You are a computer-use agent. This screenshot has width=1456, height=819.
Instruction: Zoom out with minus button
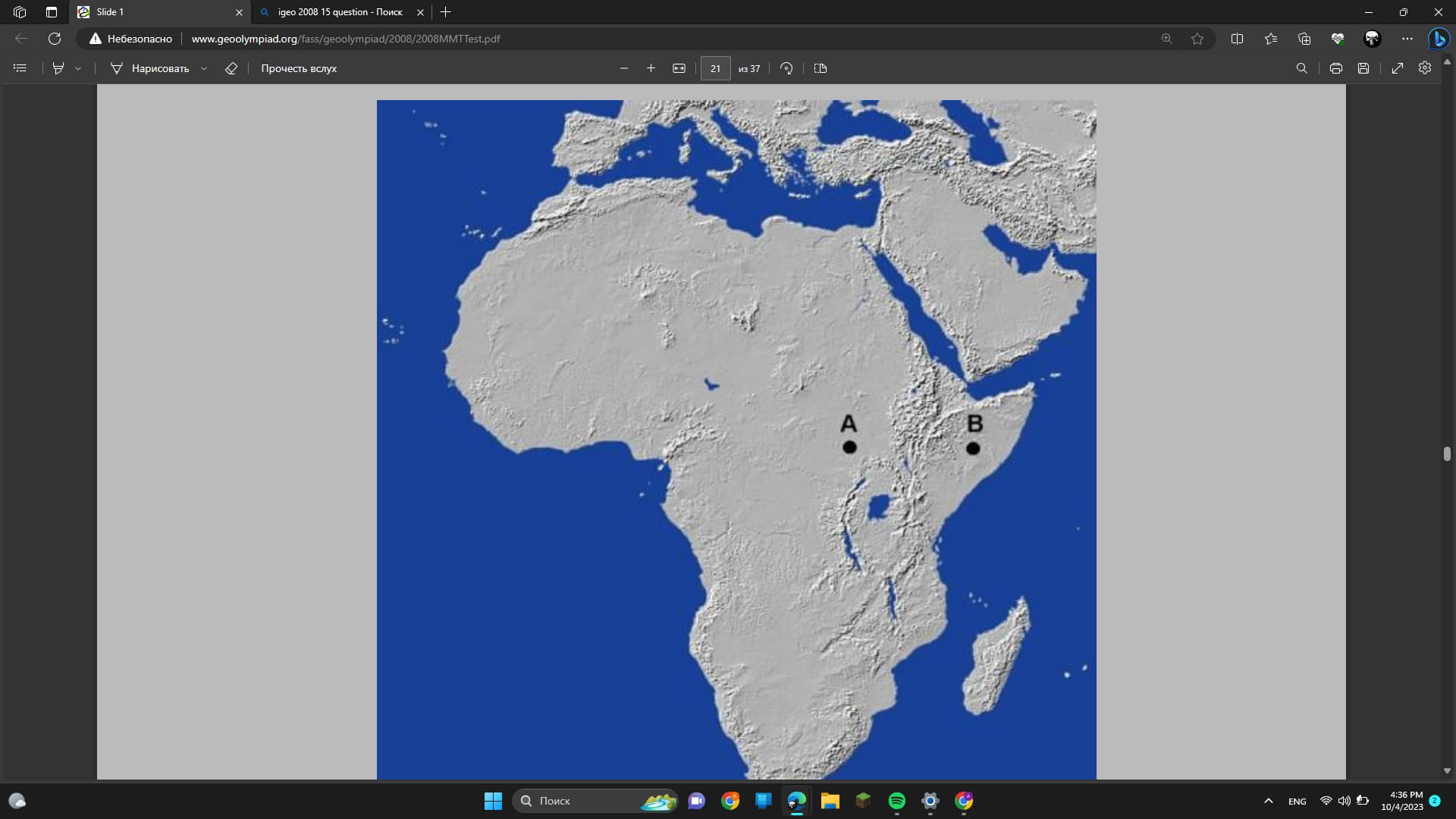tap(624, 68)
